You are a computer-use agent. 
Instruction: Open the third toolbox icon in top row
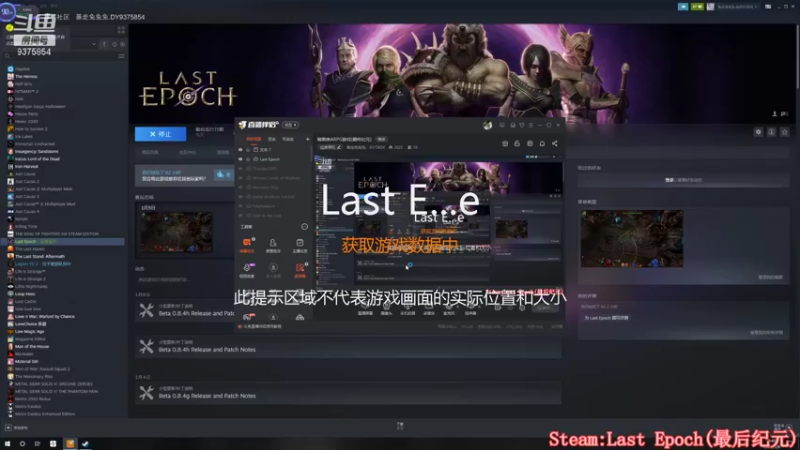[299, 245]
